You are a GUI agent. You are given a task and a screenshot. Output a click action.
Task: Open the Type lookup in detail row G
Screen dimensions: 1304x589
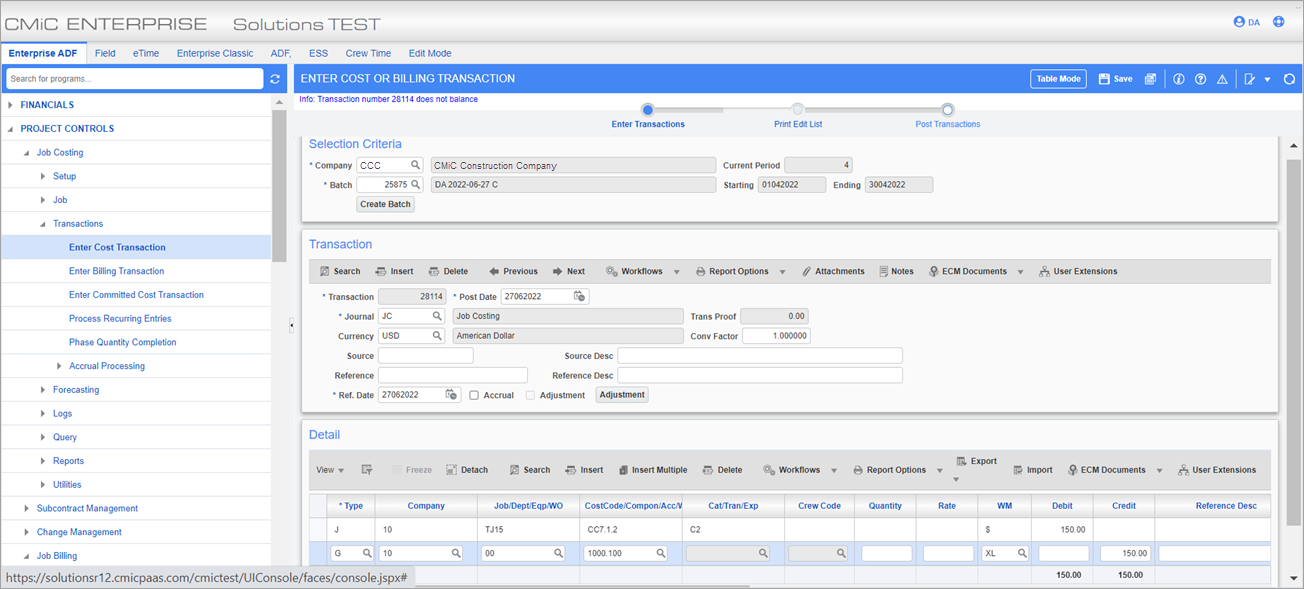coord(367,553)
